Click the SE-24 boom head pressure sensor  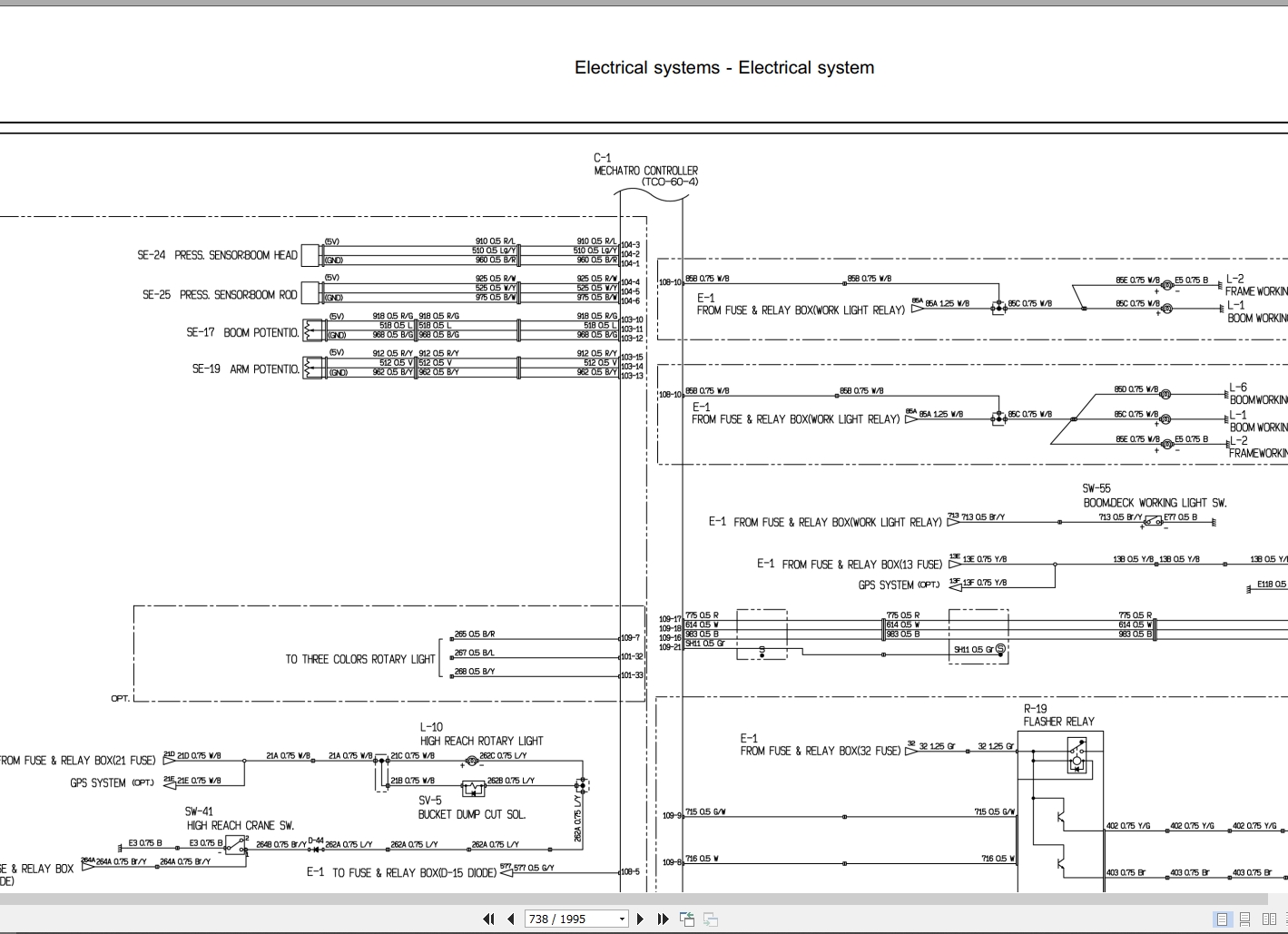click(310, 254)
